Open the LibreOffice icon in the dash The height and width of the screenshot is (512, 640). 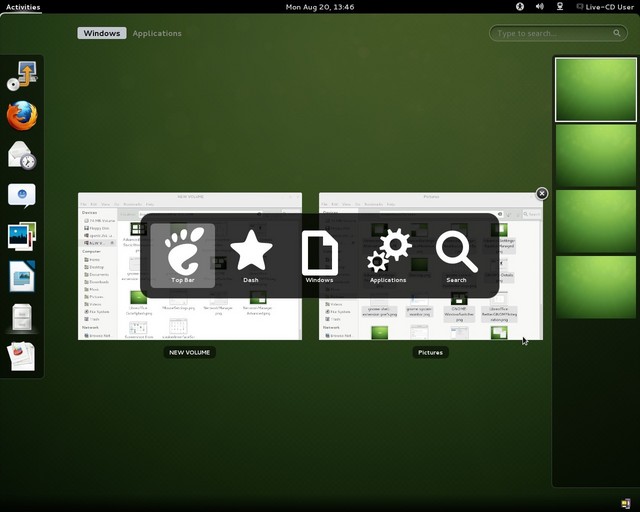click(x=22, y=276)
